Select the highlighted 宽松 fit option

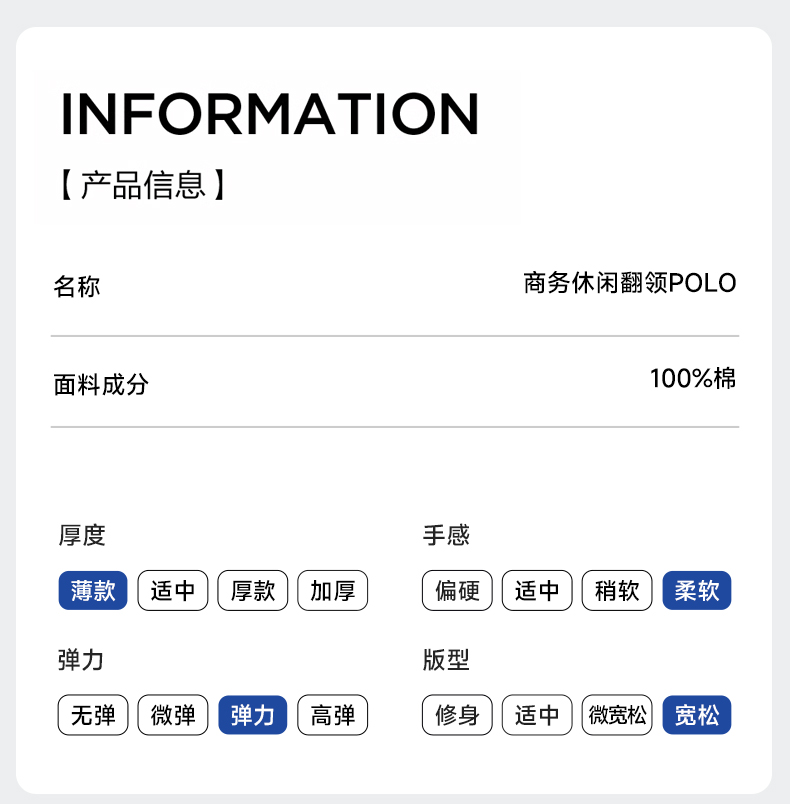pos(697,716)
